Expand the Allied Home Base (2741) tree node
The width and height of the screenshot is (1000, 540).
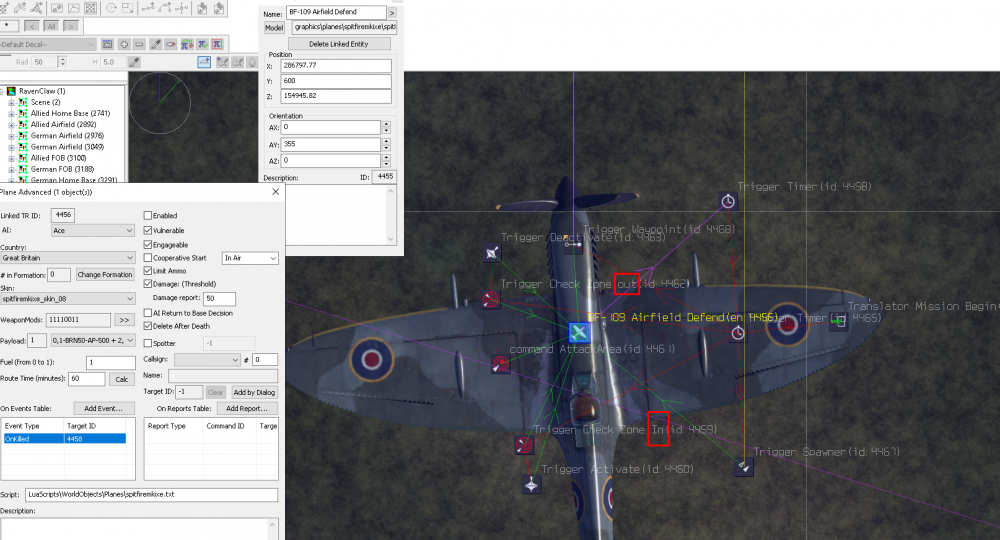point(12,114)
